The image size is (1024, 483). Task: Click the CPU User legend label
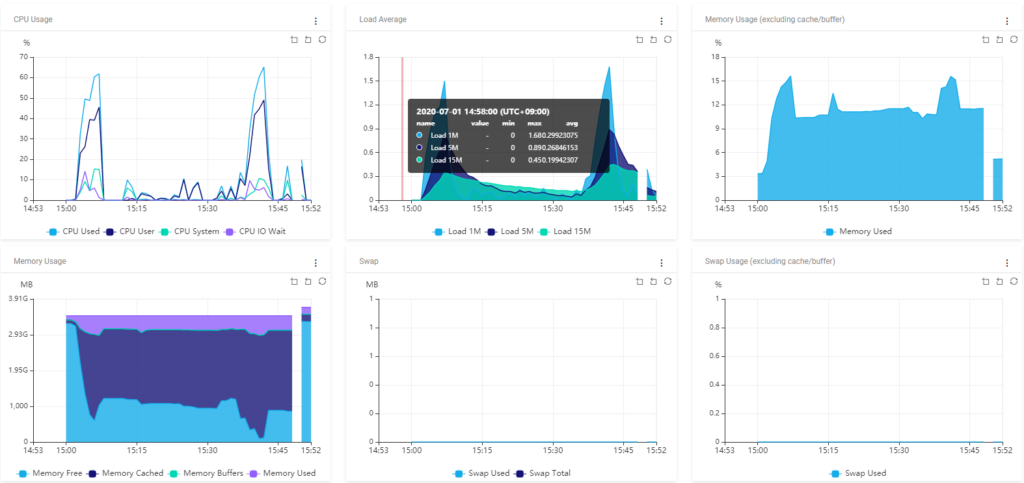click(142, 231)
